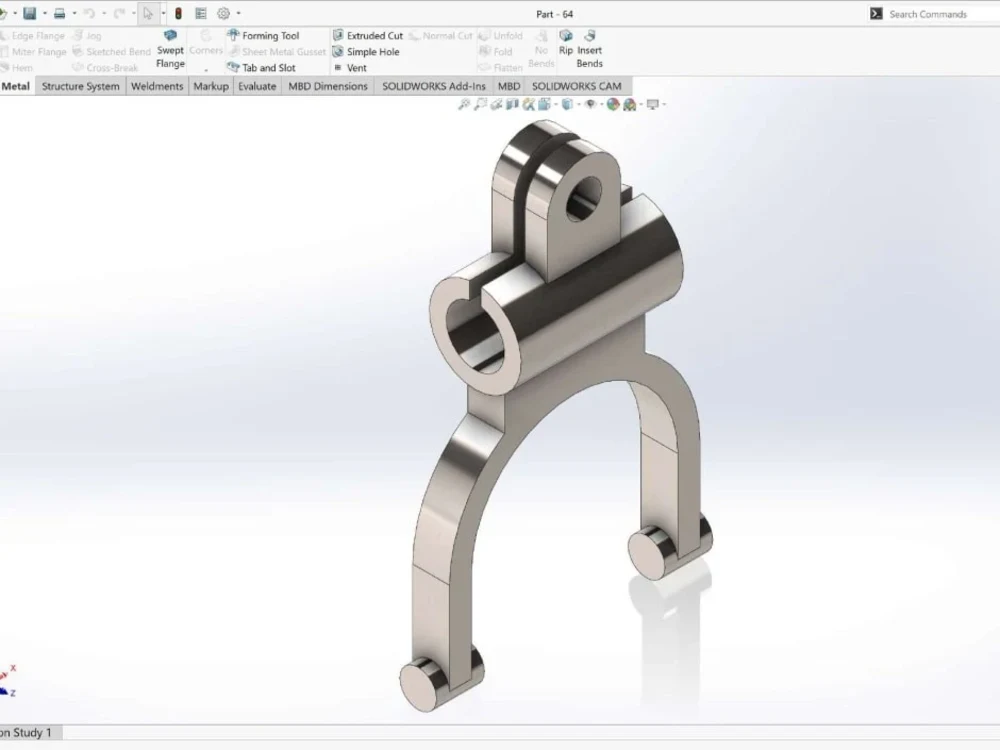Click the Part - 64 title text

554,14
